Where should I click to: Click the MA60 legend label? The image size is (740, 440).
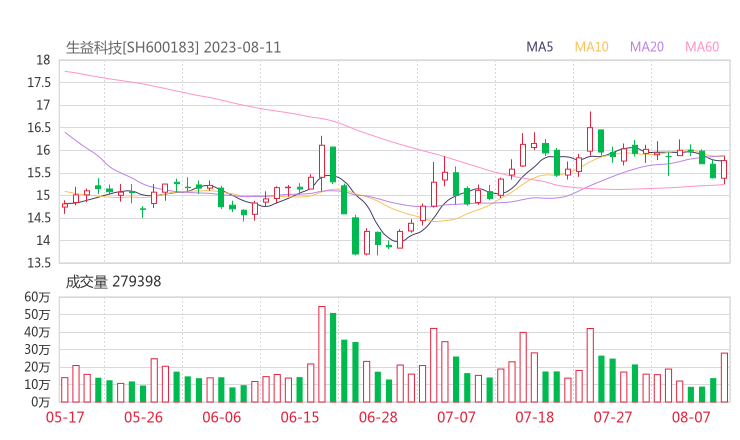(702, 47)
